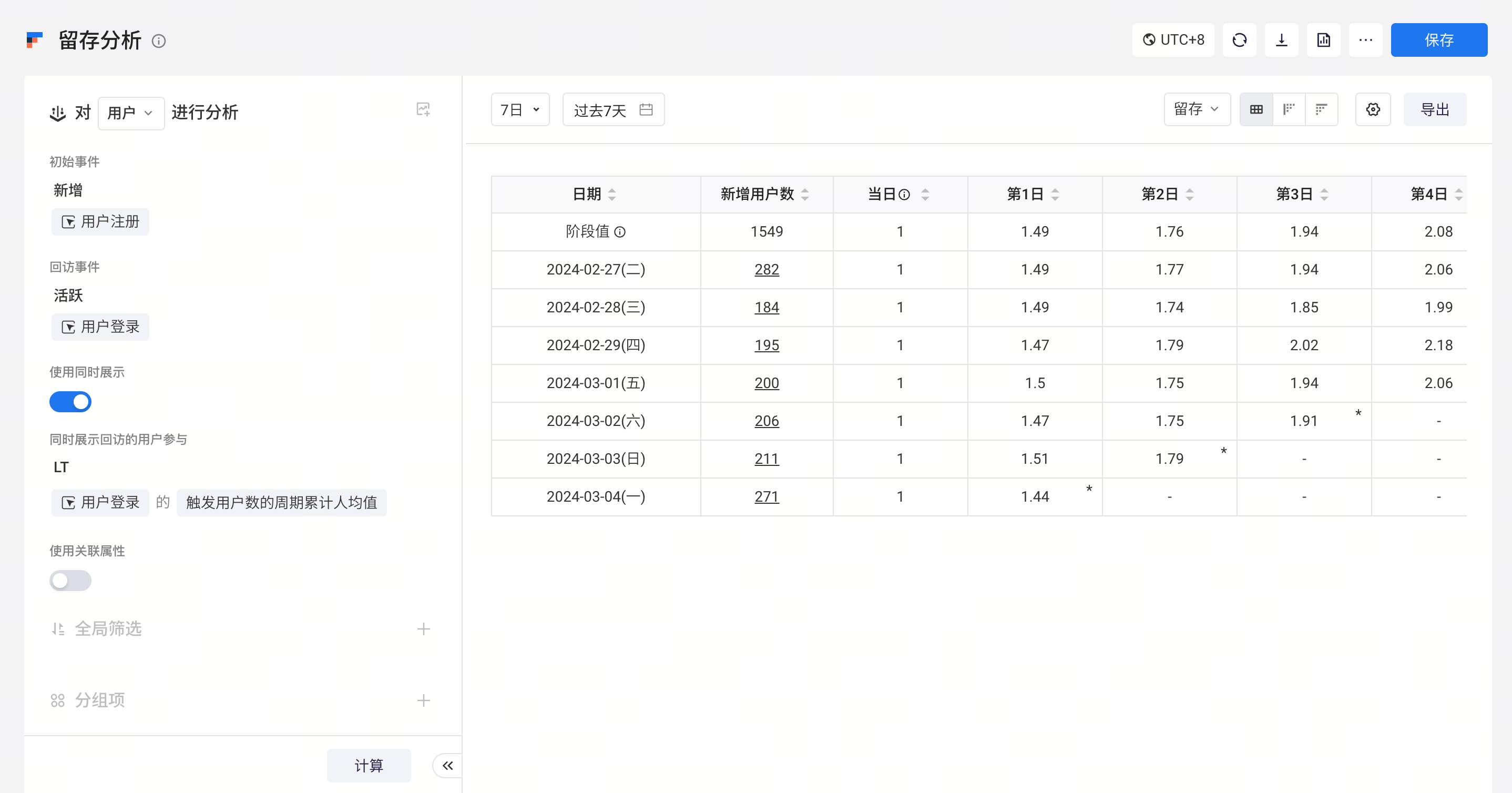The width and height of the screenshot is (1512, 793).
Task: Open user list by clicking 282 link
Action: 766,269
